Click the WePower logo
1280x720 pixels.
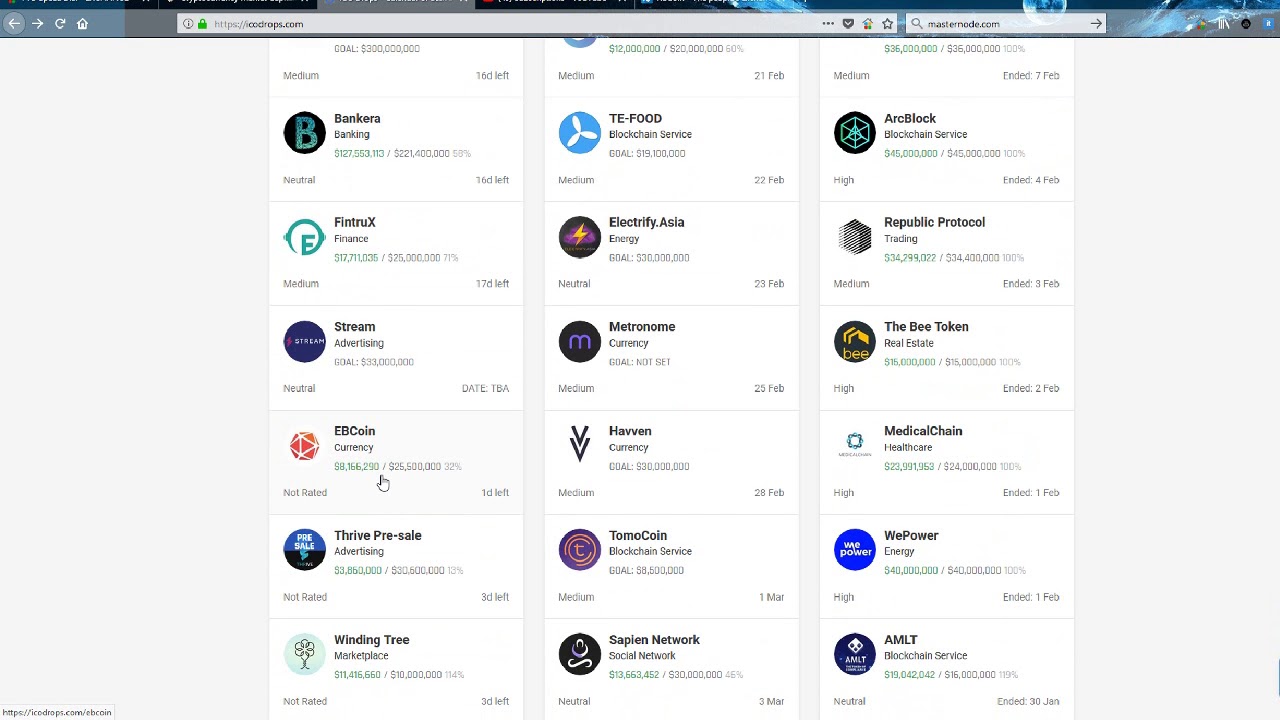(854, 550)
